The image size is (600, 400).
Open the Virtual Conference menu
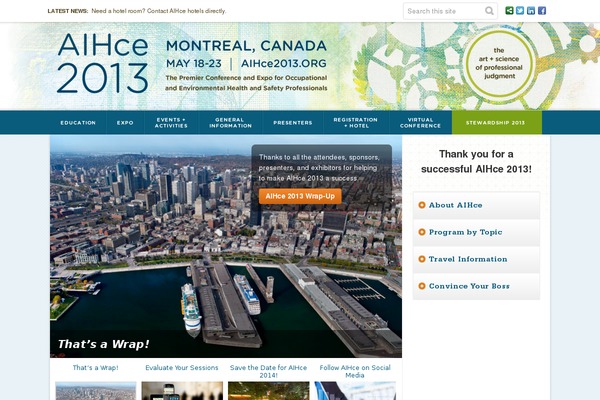click(420, 122)
